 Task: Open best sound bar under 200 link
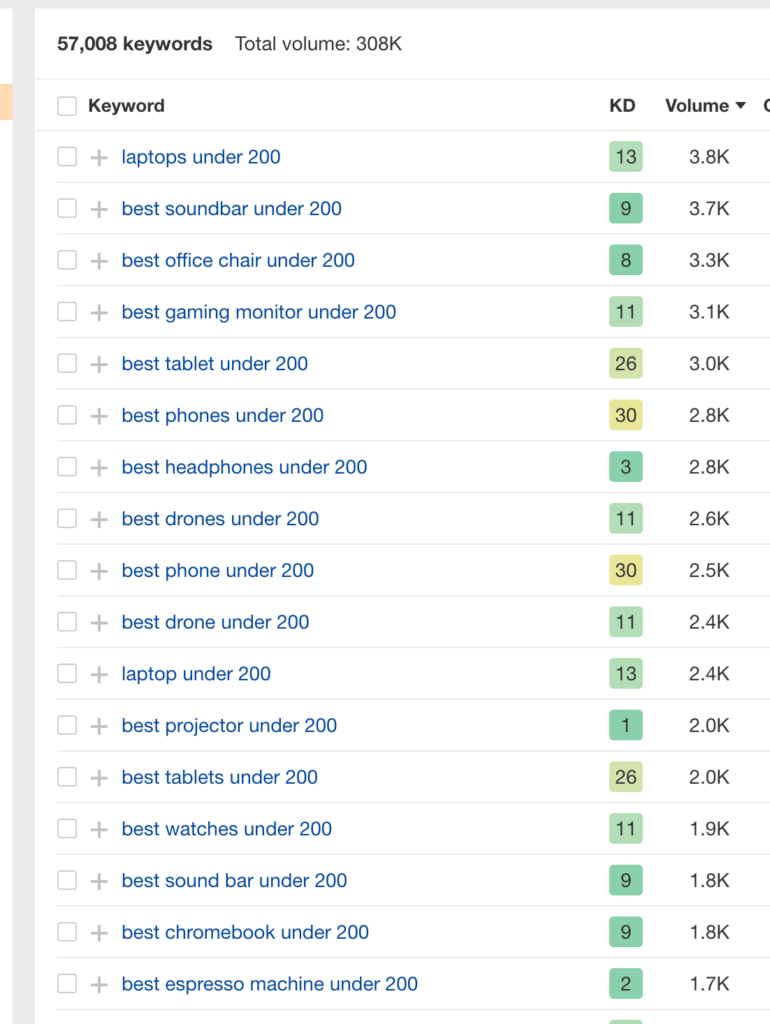click(234, 880)
